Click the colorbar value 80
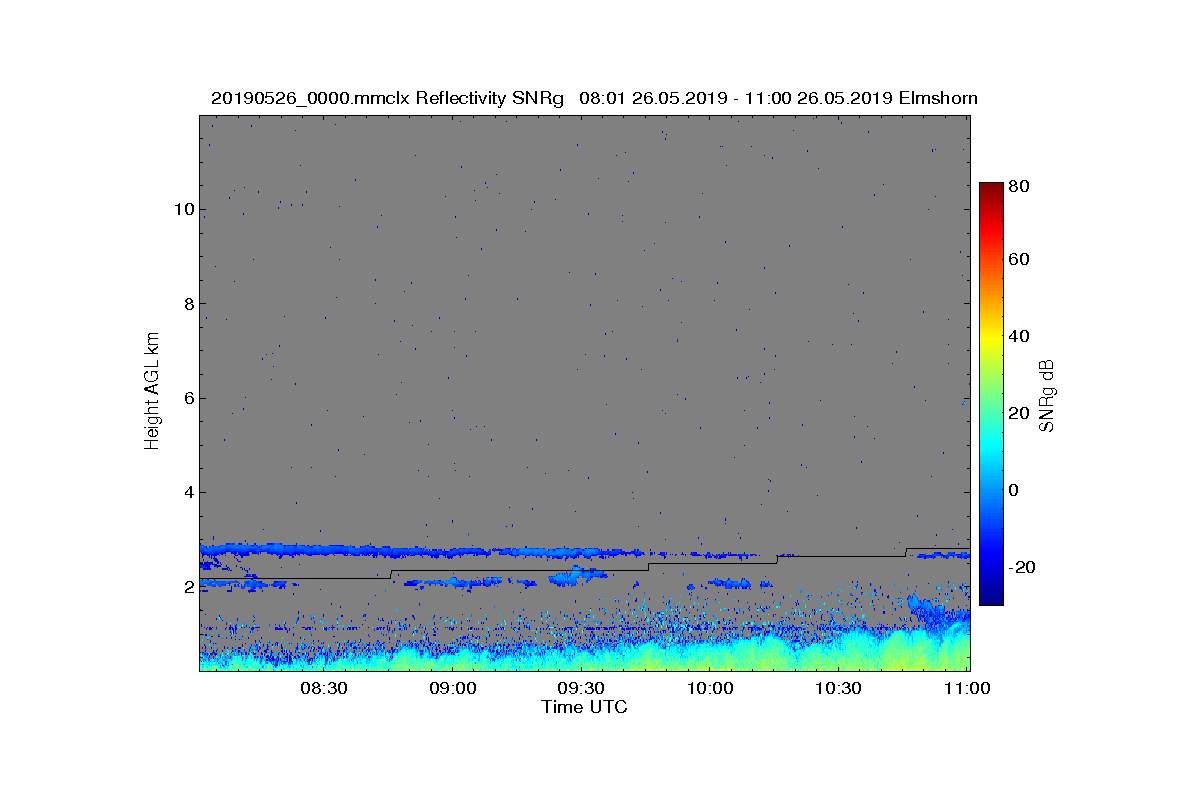The image size is (1200, 800). tap(1020, 186)
